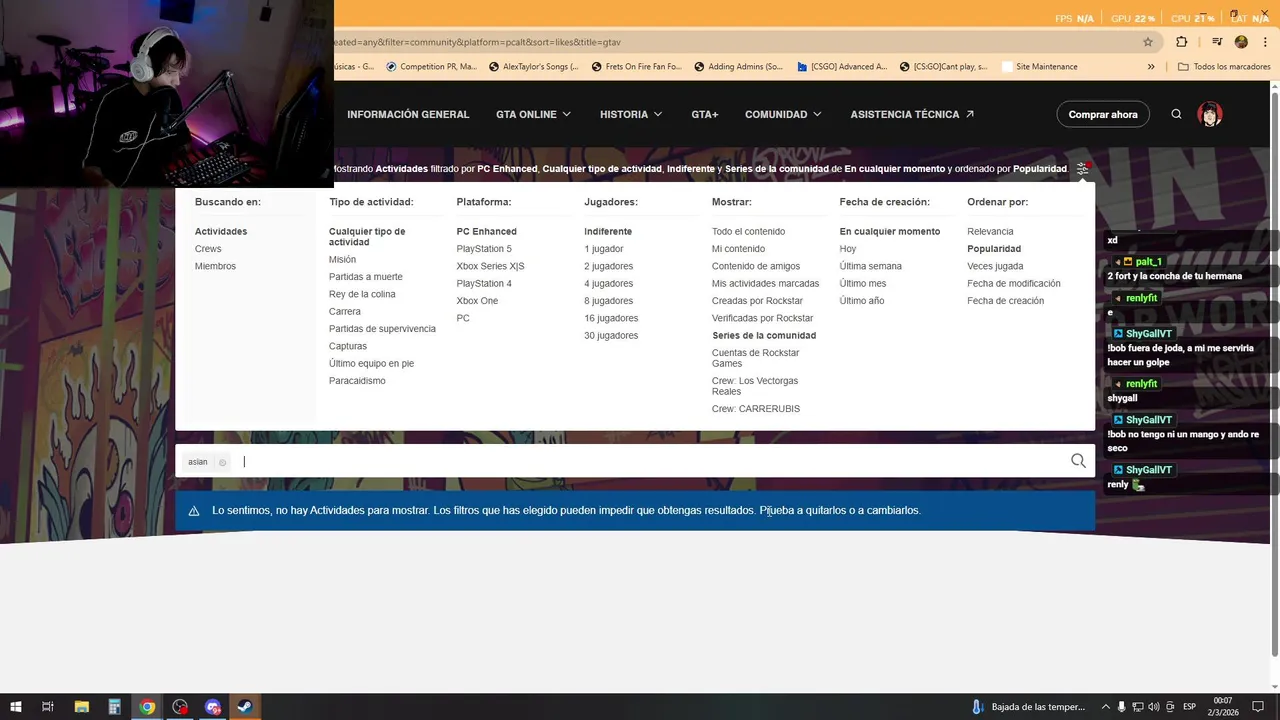Open the Competition PR bookmark

(430, 67)
